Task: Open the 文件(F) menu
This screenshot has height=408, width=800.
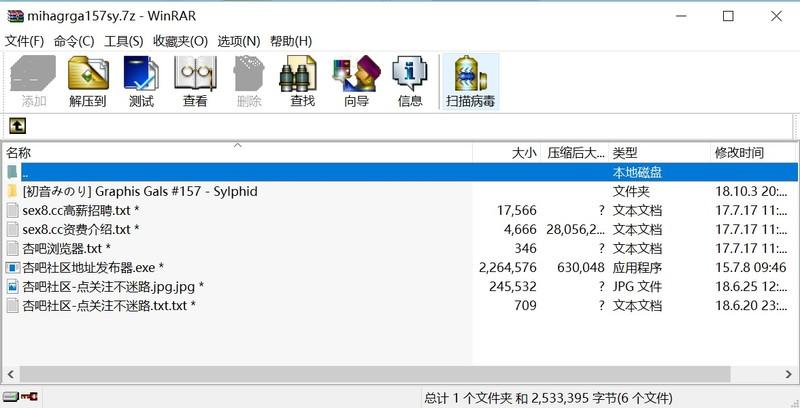Action: tap(25, 41)
